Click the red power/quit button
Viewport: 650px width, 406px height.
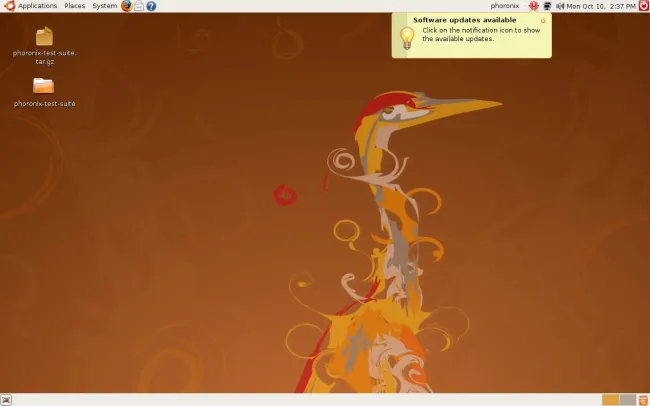644,5
